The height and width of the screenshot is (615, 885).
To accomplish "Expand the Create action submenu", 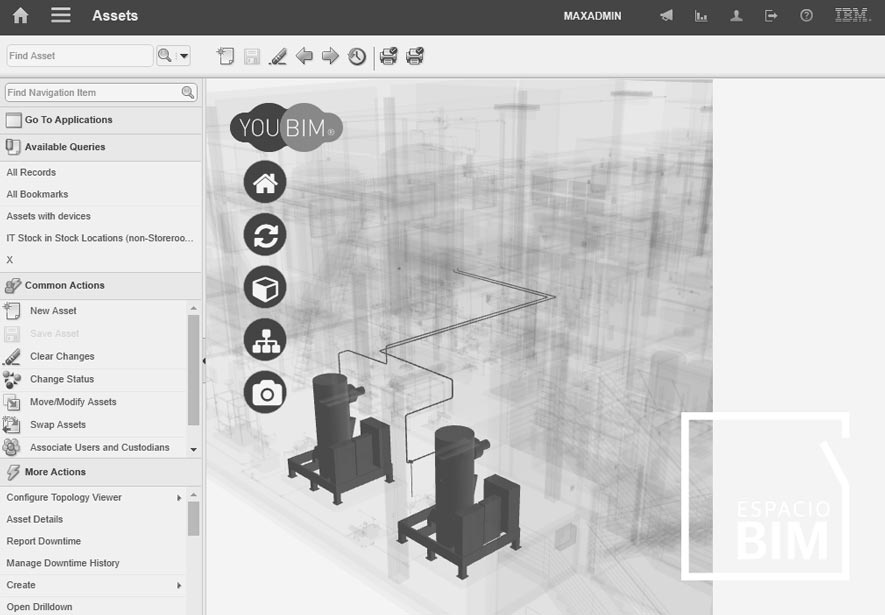I will 179,585.
